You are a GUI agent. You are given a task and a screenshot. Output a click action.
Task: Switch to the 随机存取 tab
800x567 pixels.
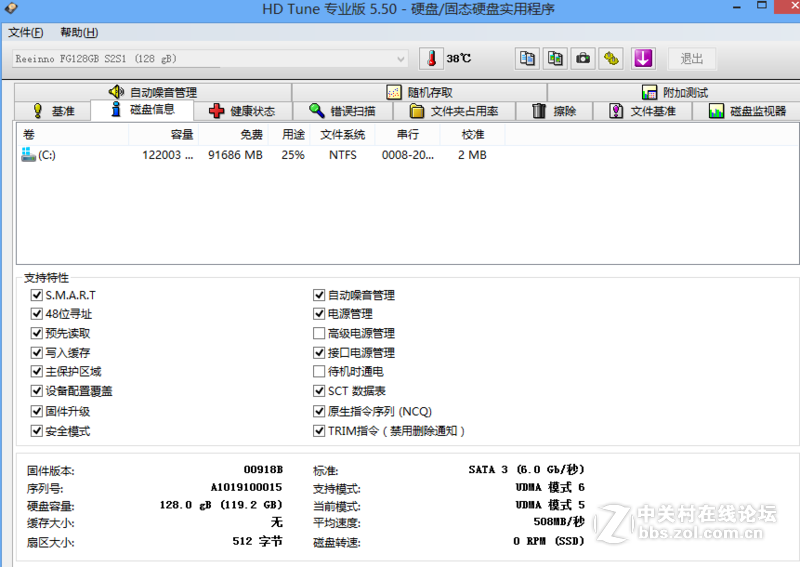419,92
